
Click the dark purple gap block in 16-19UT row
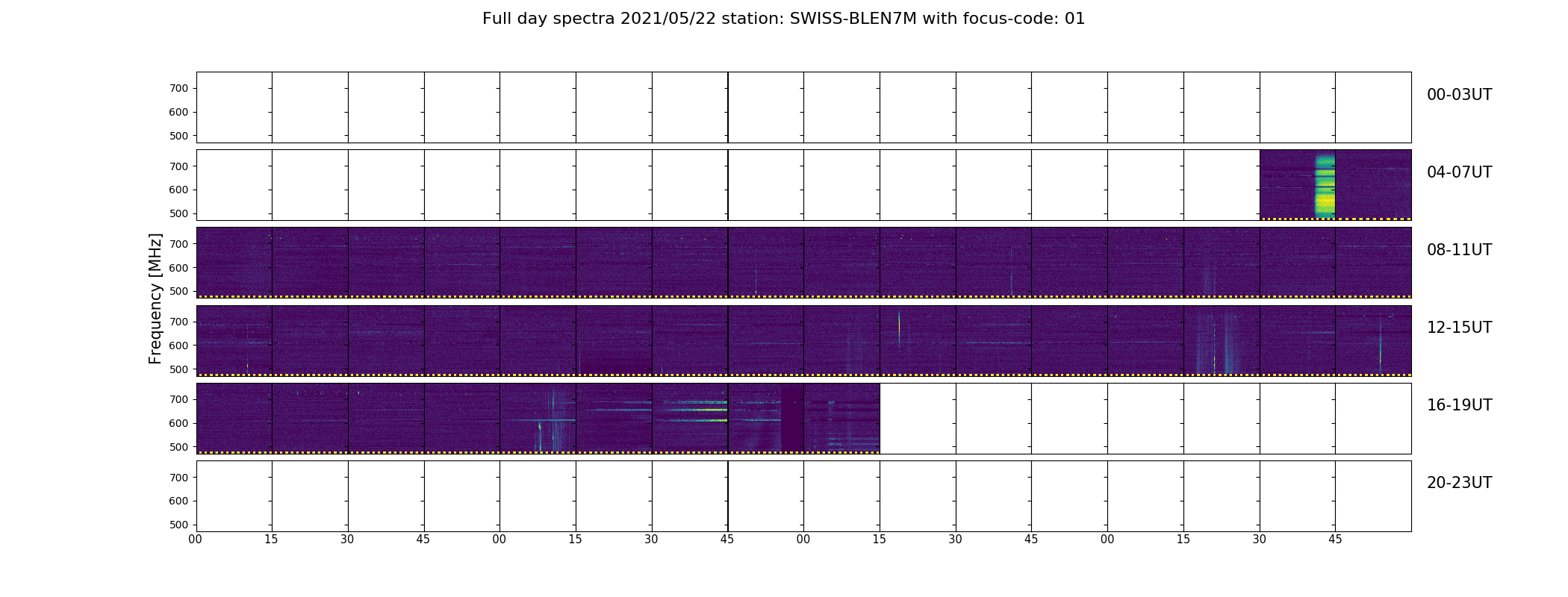coord(791,418)
